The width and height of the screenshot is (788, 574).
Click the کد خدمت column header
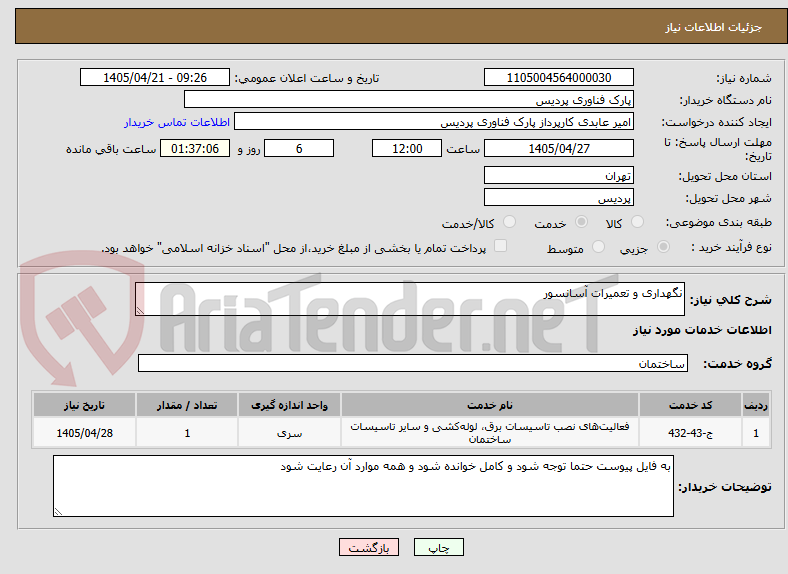point(691,405)
